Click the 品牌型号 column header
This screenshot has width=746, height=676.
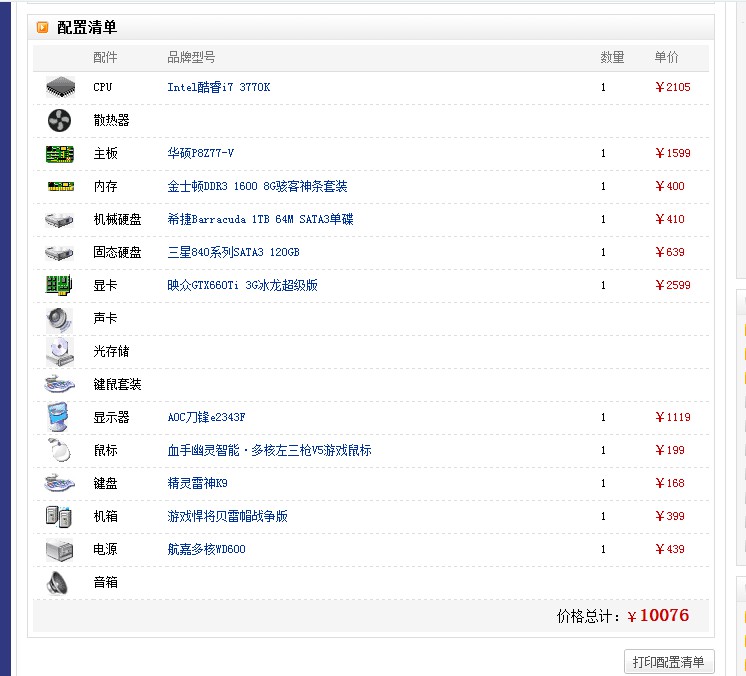(191, 58)
